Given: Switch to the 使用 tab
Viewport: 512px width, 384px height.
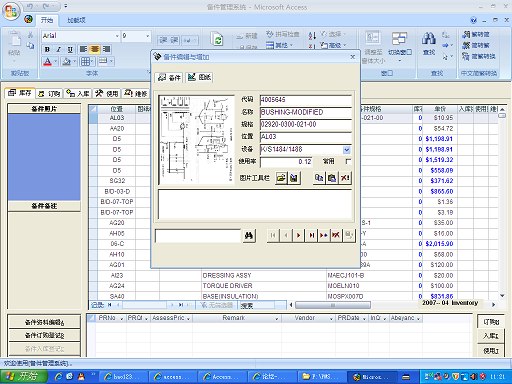Looking at the screenshot, I should (107, 94).
